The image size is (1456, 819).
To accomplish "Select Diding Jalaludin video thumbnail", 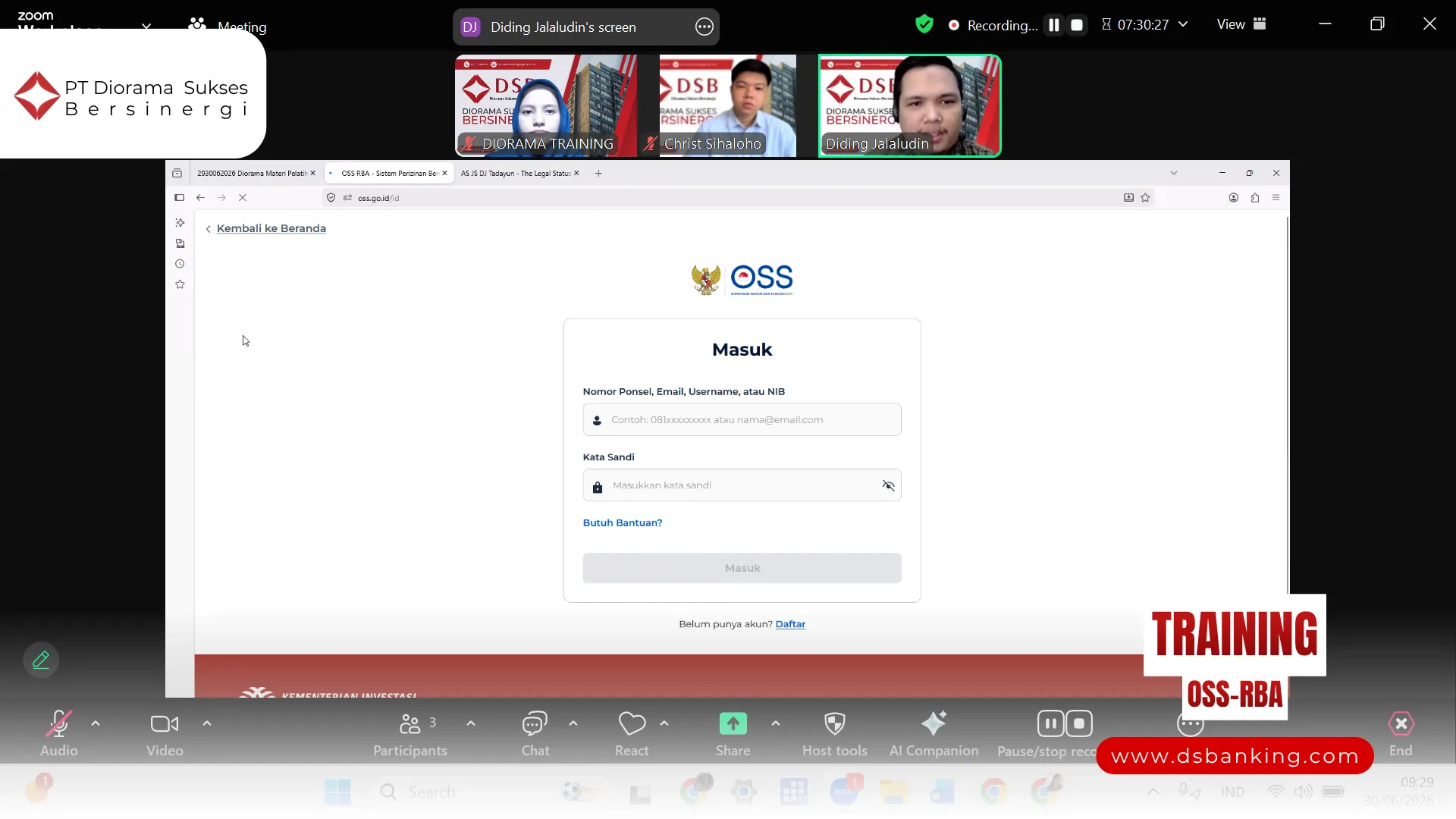I will [x=909, y=105].
